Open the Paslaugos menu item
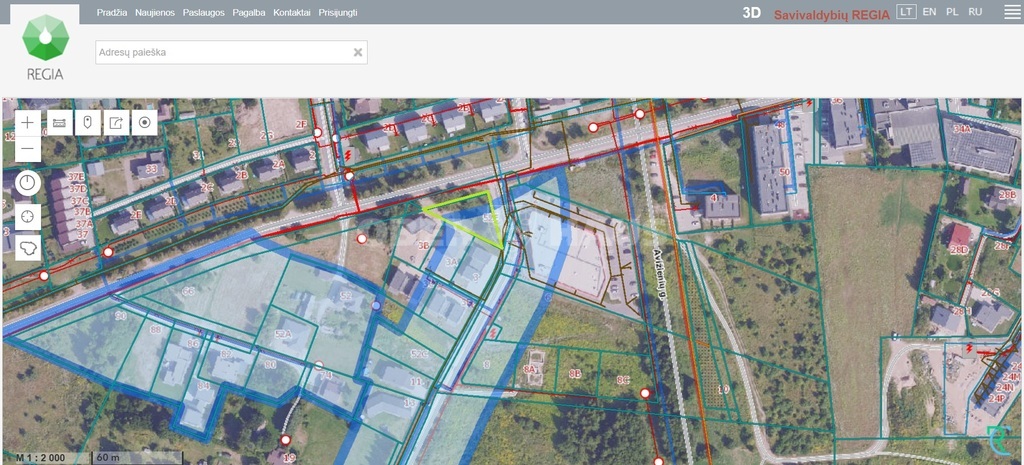The image size is (1024, 465). tap(204, 12)
